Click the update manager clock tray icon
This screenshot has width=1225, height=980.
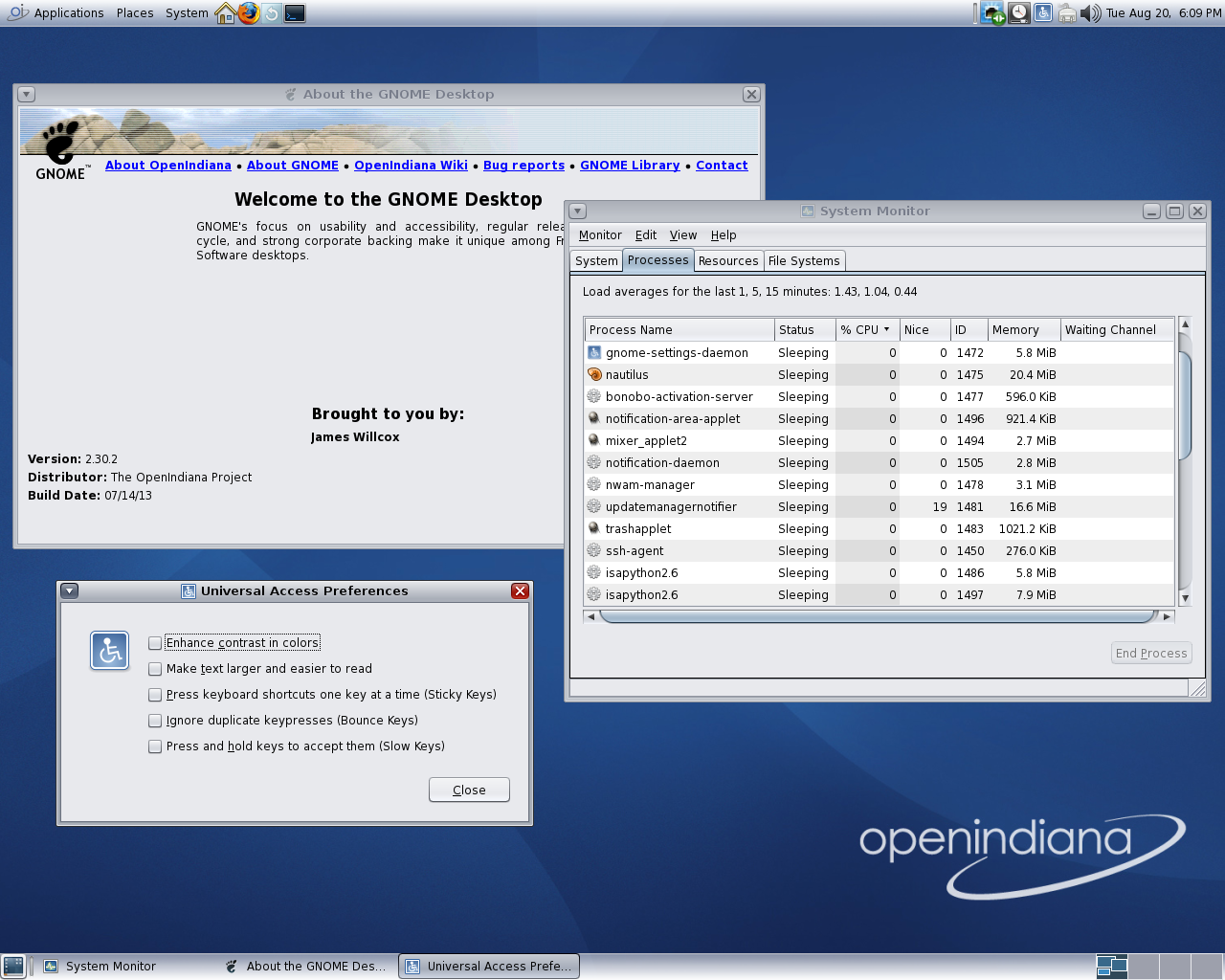click(x=1019, y=13)
